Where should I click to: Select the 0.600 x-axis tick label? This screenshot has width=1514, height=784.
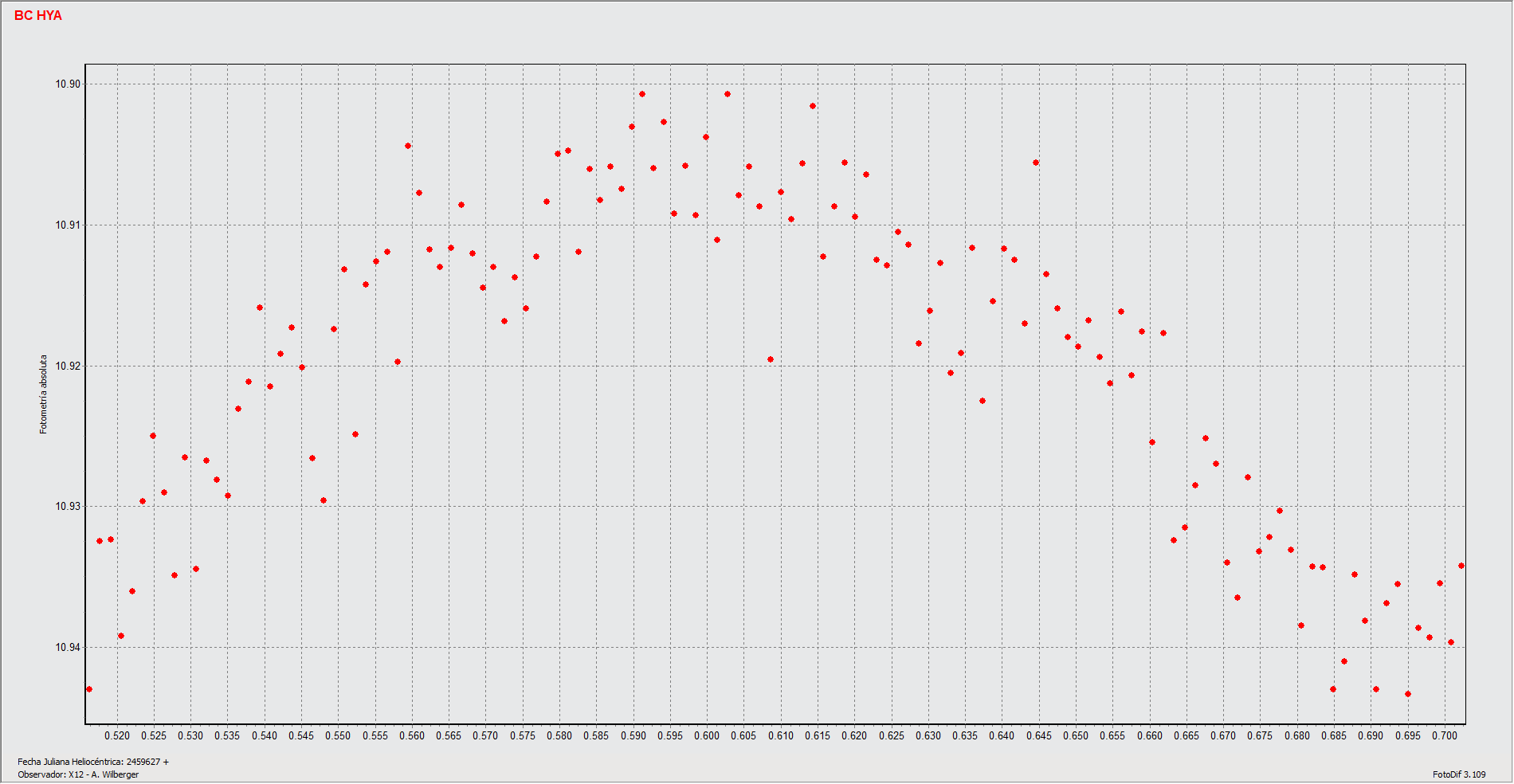click(707, 735)
